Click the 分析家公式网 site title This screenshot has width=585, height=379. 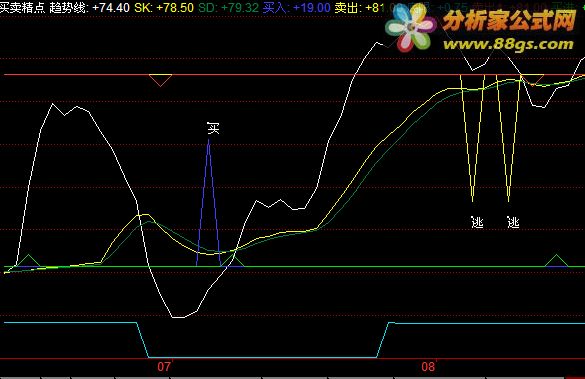pos(509,21)
